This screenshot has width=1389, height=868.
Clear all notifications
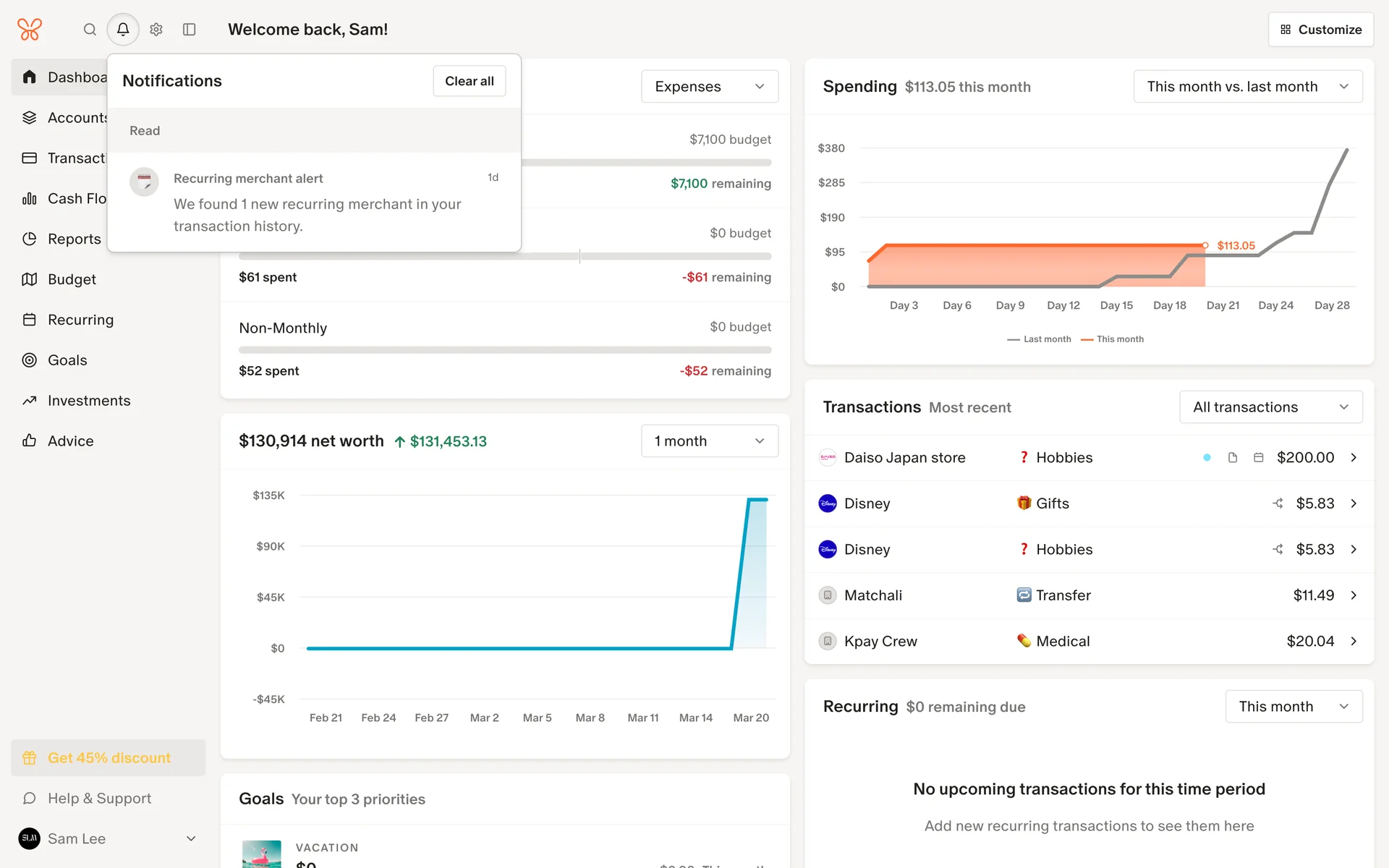(x=469, y=81)
